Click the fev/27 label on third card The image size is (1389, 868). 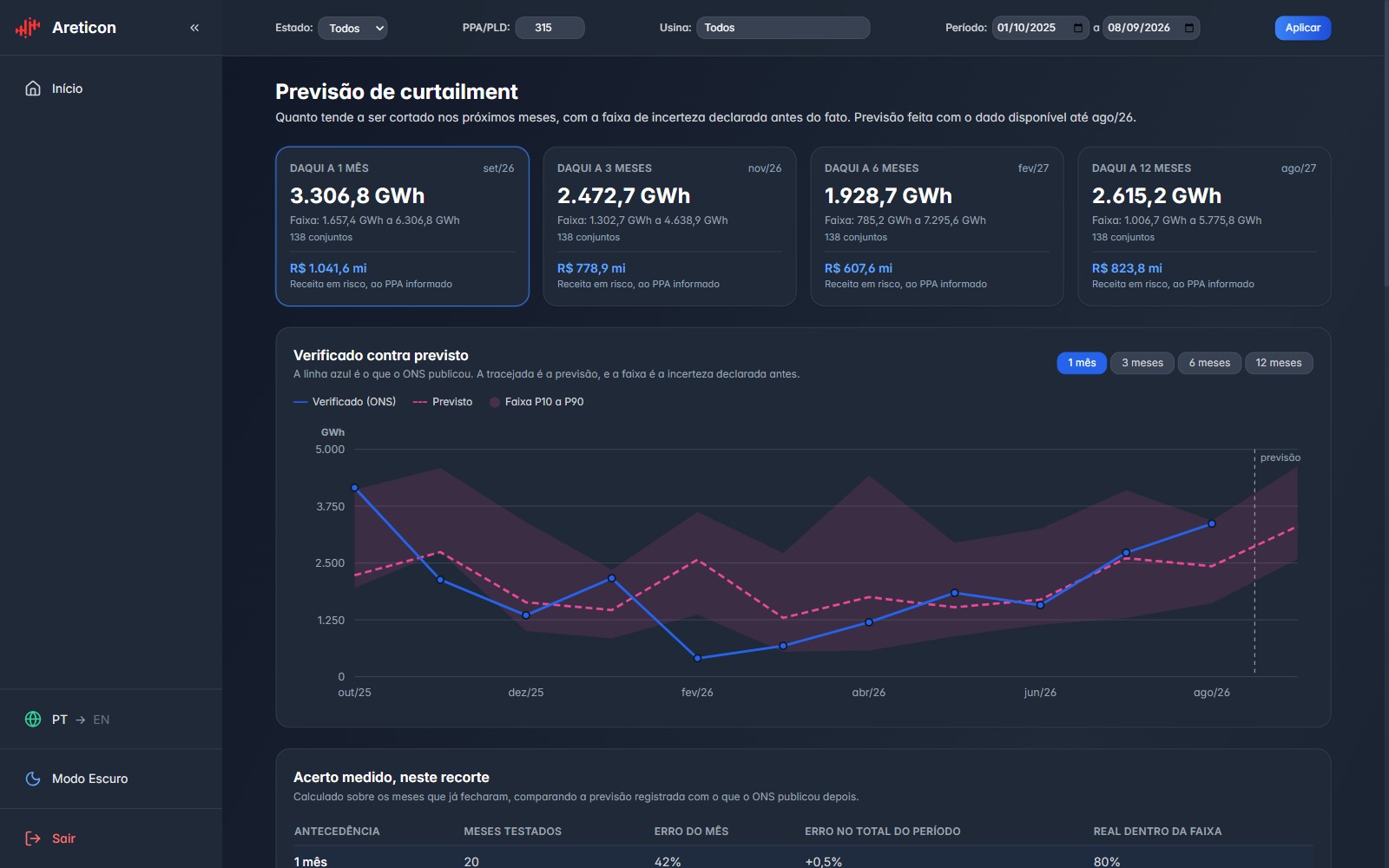pos(1033,168)
